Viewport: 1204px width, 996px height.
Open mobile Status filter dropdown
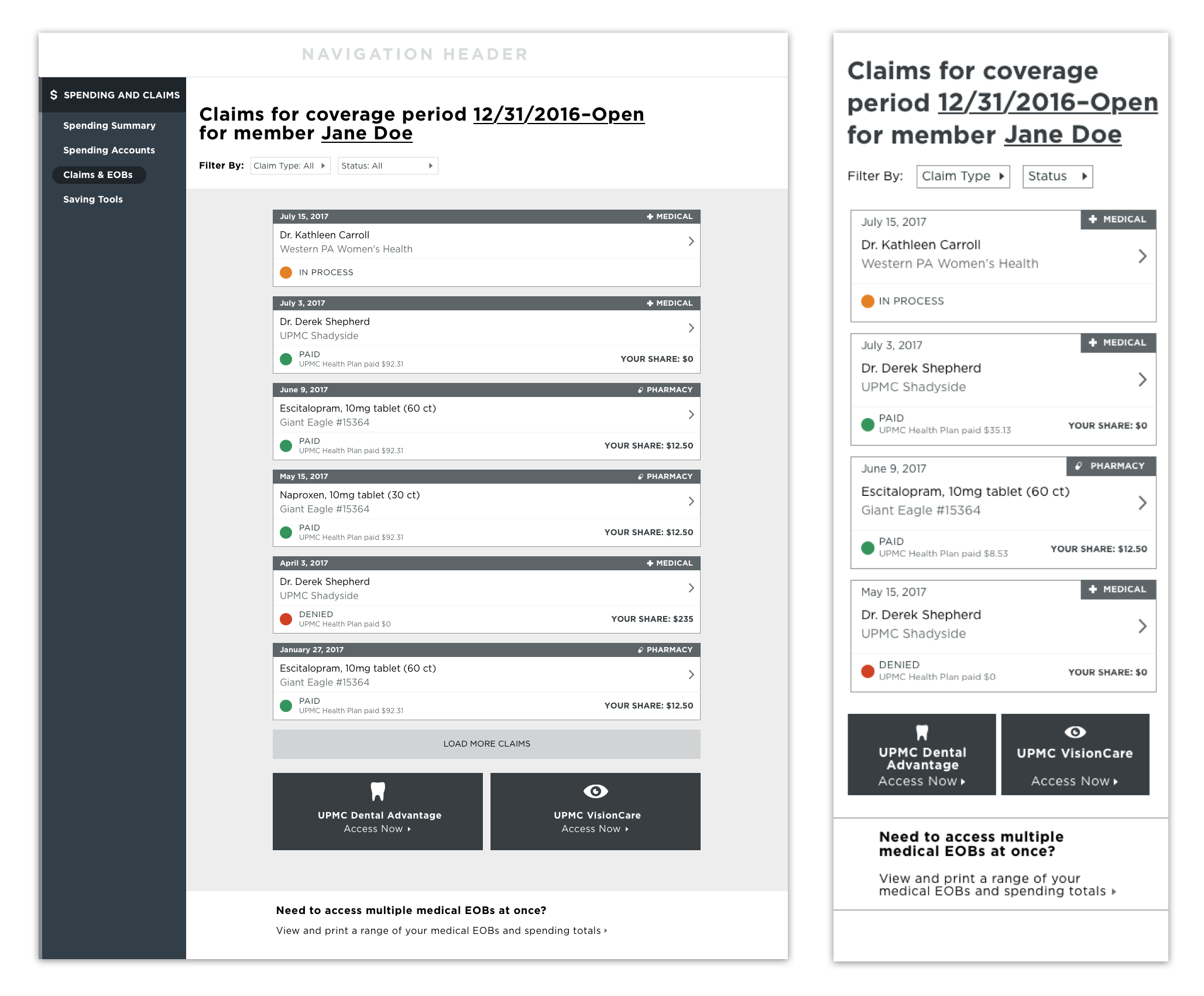pyautogui.click(x=1058, y=176)
